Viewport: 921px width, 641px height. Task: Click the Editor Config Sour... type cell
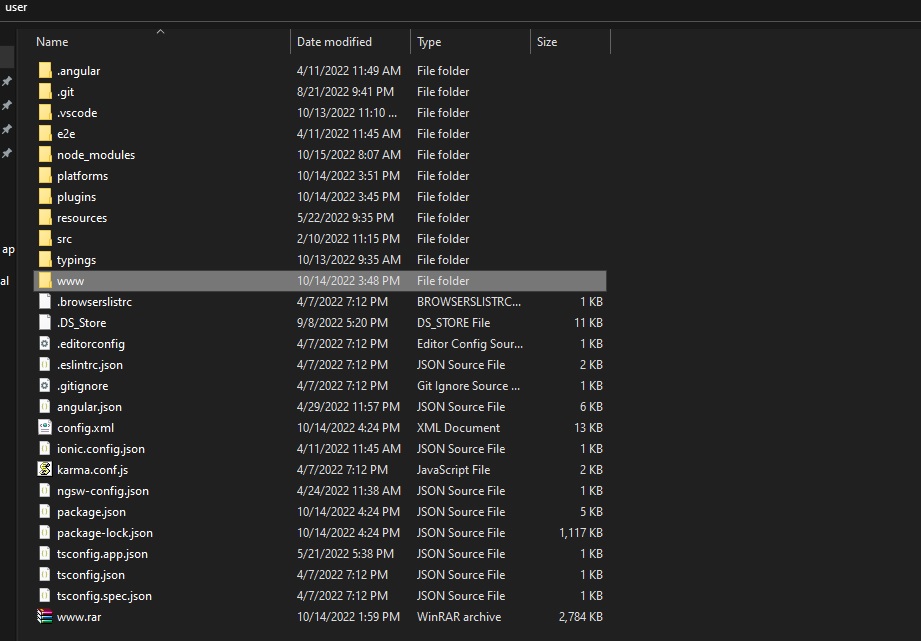tap(470, 344)
